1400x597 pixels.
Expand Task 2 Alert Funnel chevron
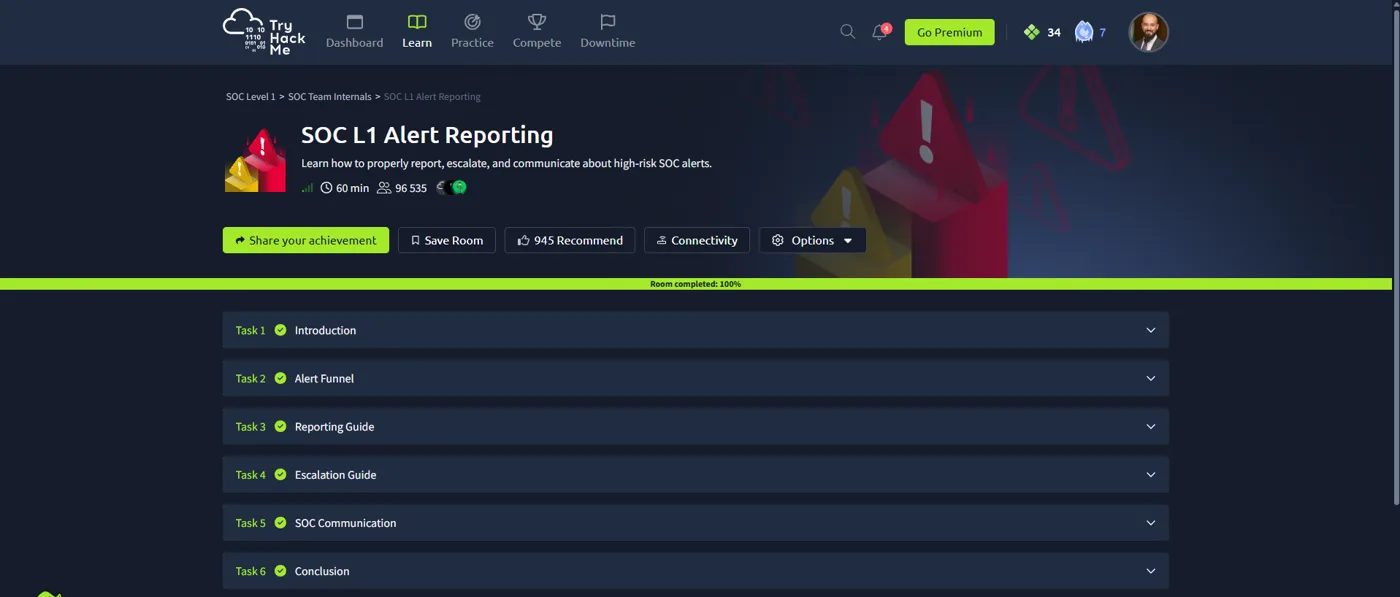pos(1150,378)
